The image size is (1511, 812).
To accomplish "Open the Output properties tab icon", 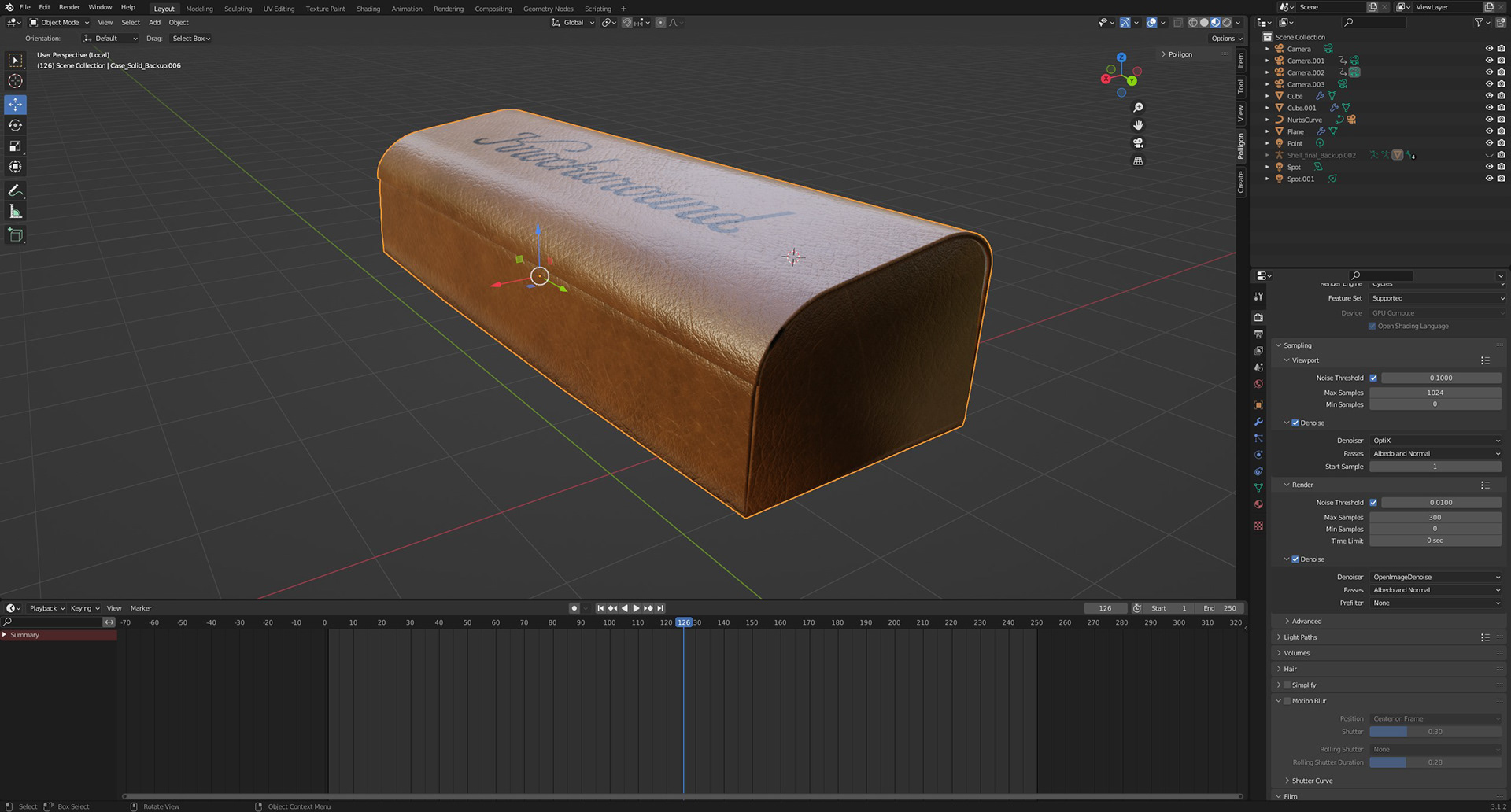I will [x=1258, y=334].
